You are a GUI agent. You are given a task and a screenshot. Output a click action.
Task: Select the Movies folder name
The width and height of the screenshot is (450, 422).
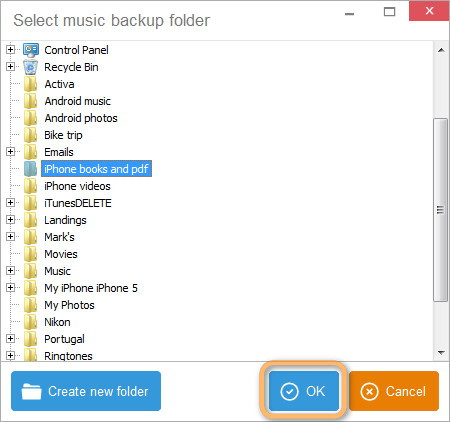tap(61, 254)
